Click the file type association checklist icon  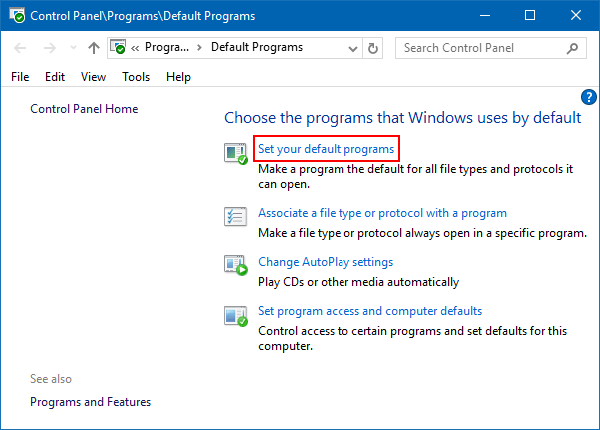[x=235, y=217]
